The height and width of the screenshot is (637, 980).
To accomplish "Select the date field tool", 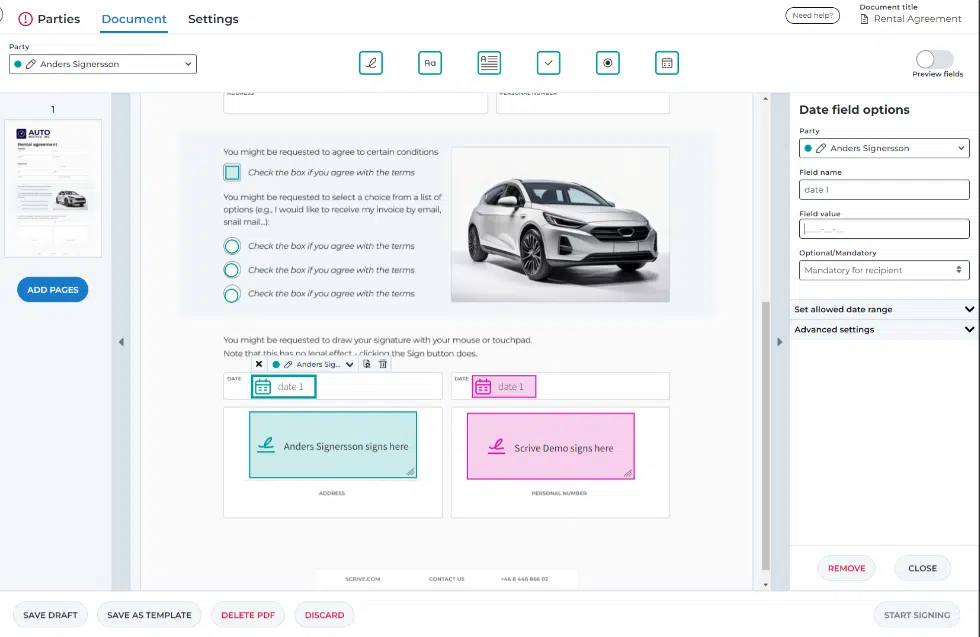I will pyautogui.click(x=667, y=63).
